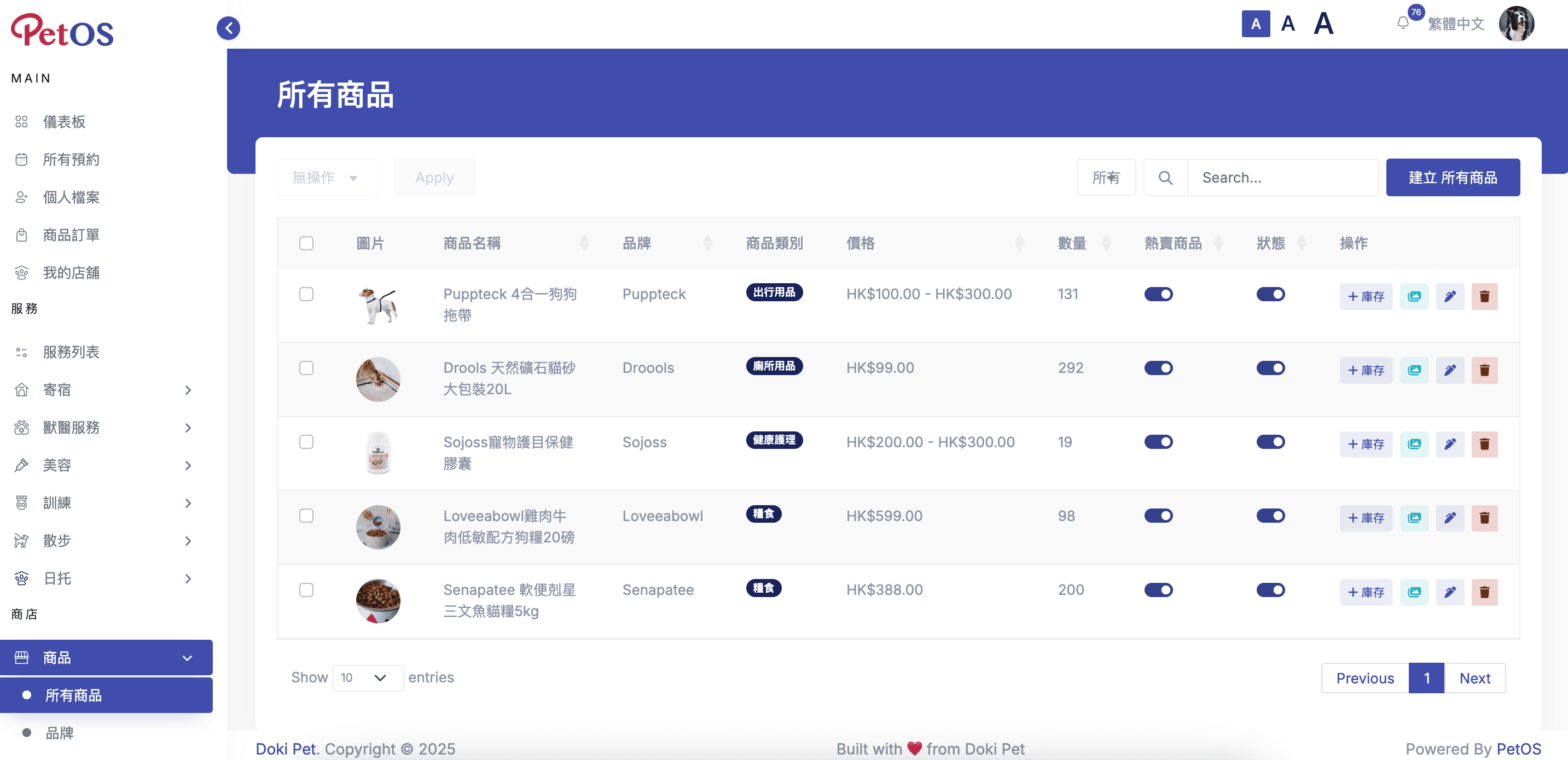Select the largest font size A
The height and width of the screenshot is (760, 1568).
point(1323,24)
